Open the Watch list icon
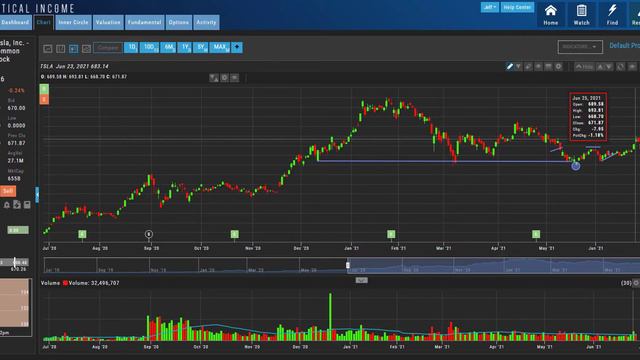The width and height of the screenshot is (640, 360). click(x=582, y=15)
